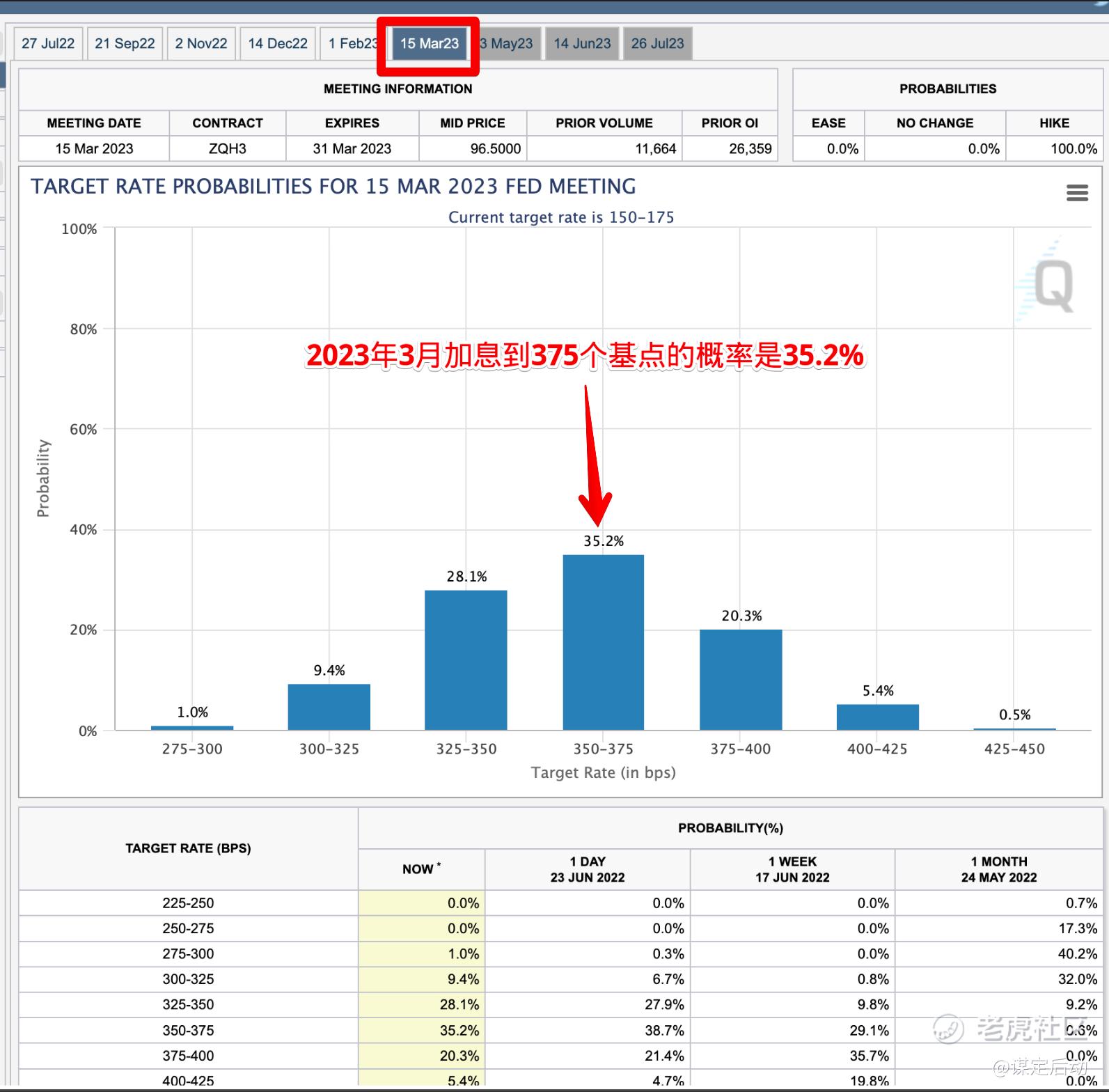Switch to the 21 Sep22 meeting tab
This screenshot has height=1092, width=1109.
click(125, 43)
